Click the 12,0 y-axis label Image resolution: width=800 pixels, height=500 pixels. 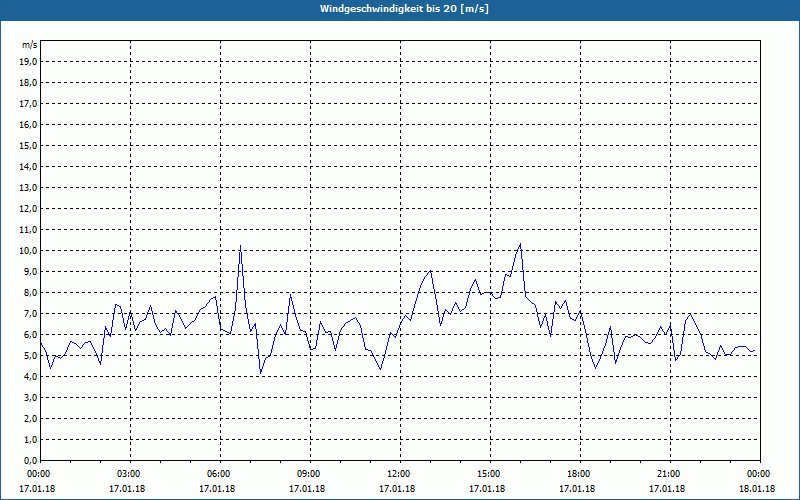click(x=29, y=209)
